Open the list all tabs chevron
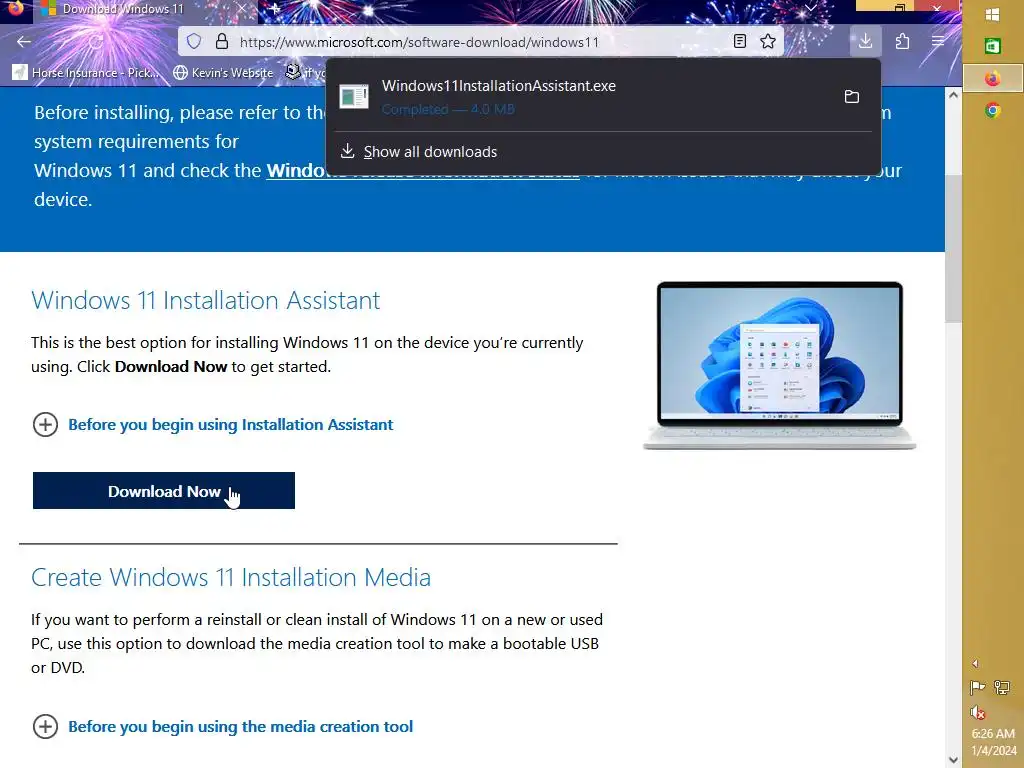Image resolution: width=1024 pixels, height=768 pixels. [810, 8]
